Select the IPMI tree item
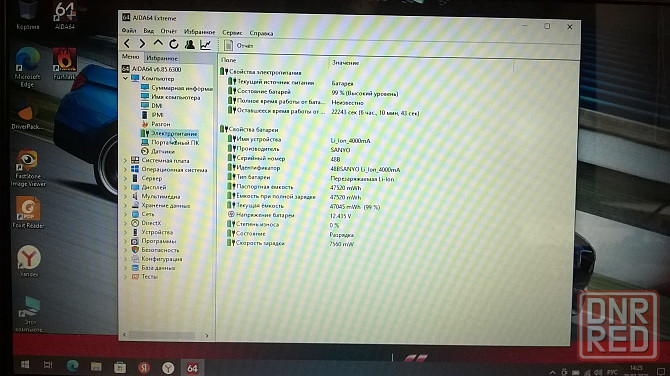The height and width of the screenshot is (376, 670). coord(153,115)
